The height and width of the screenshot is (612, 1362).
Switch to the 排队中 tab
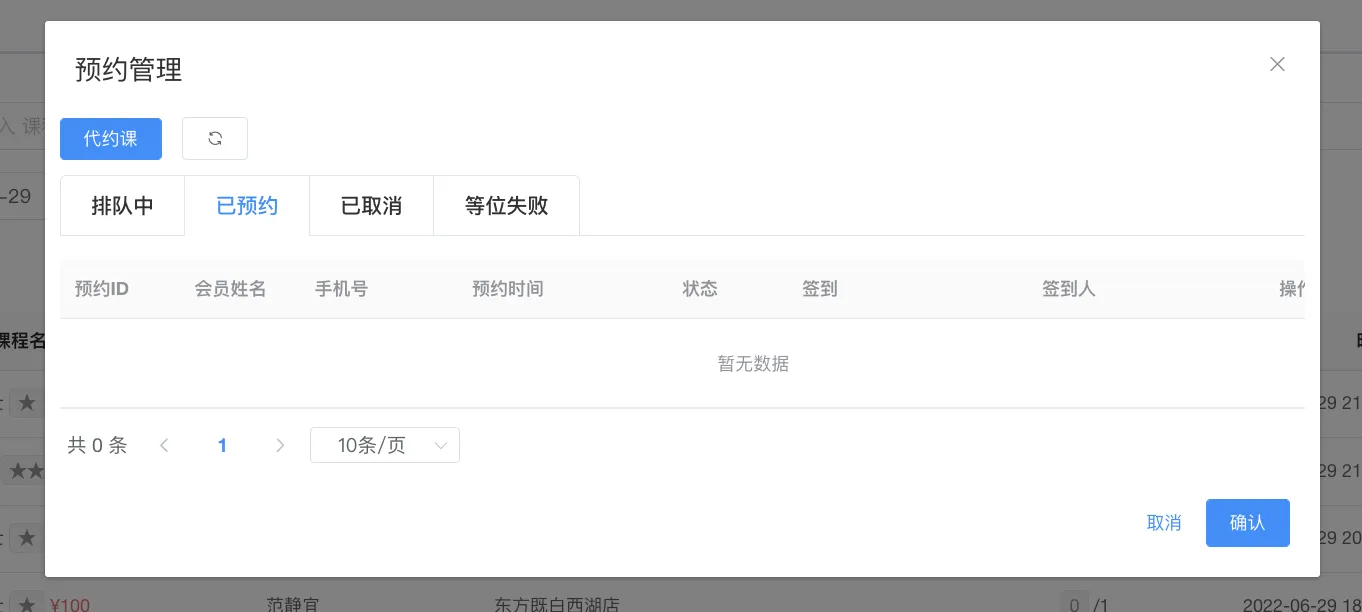(122, 206)
